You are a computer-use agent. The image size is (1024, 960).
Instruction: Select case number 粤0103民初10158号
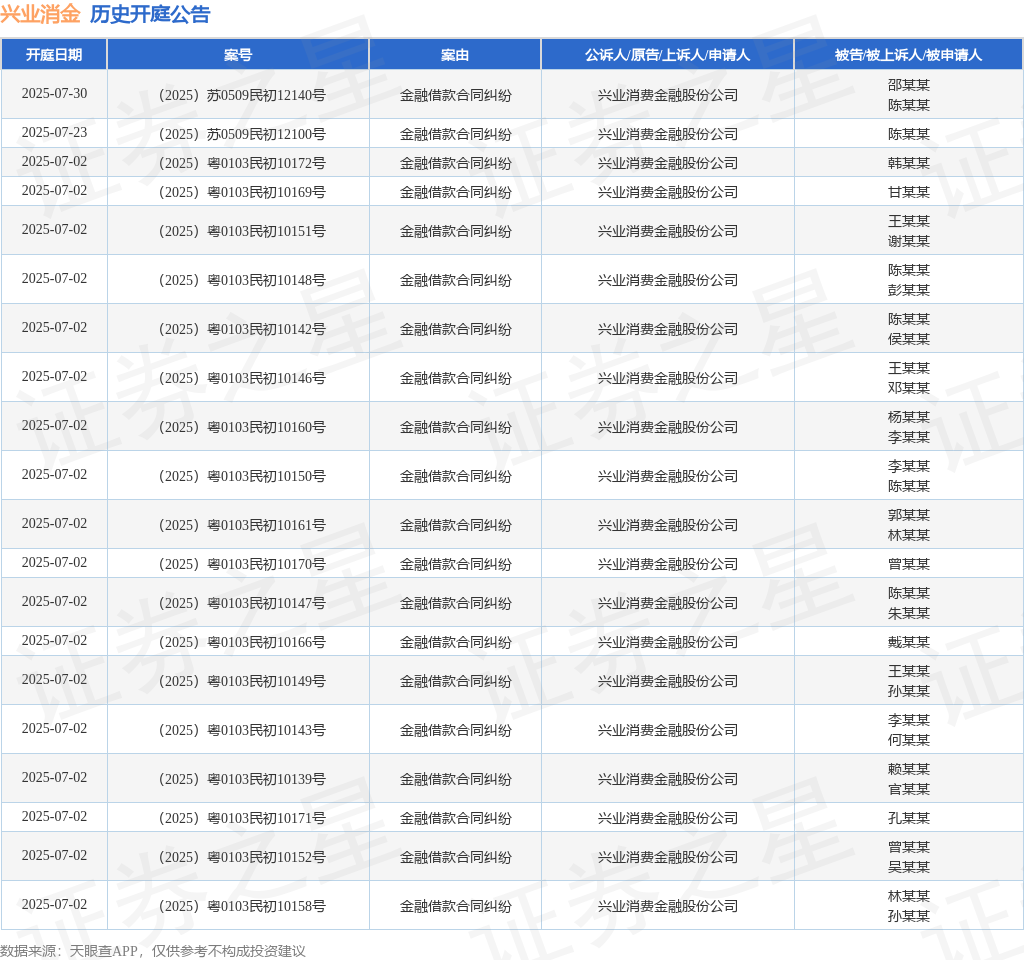coord(242,906)
